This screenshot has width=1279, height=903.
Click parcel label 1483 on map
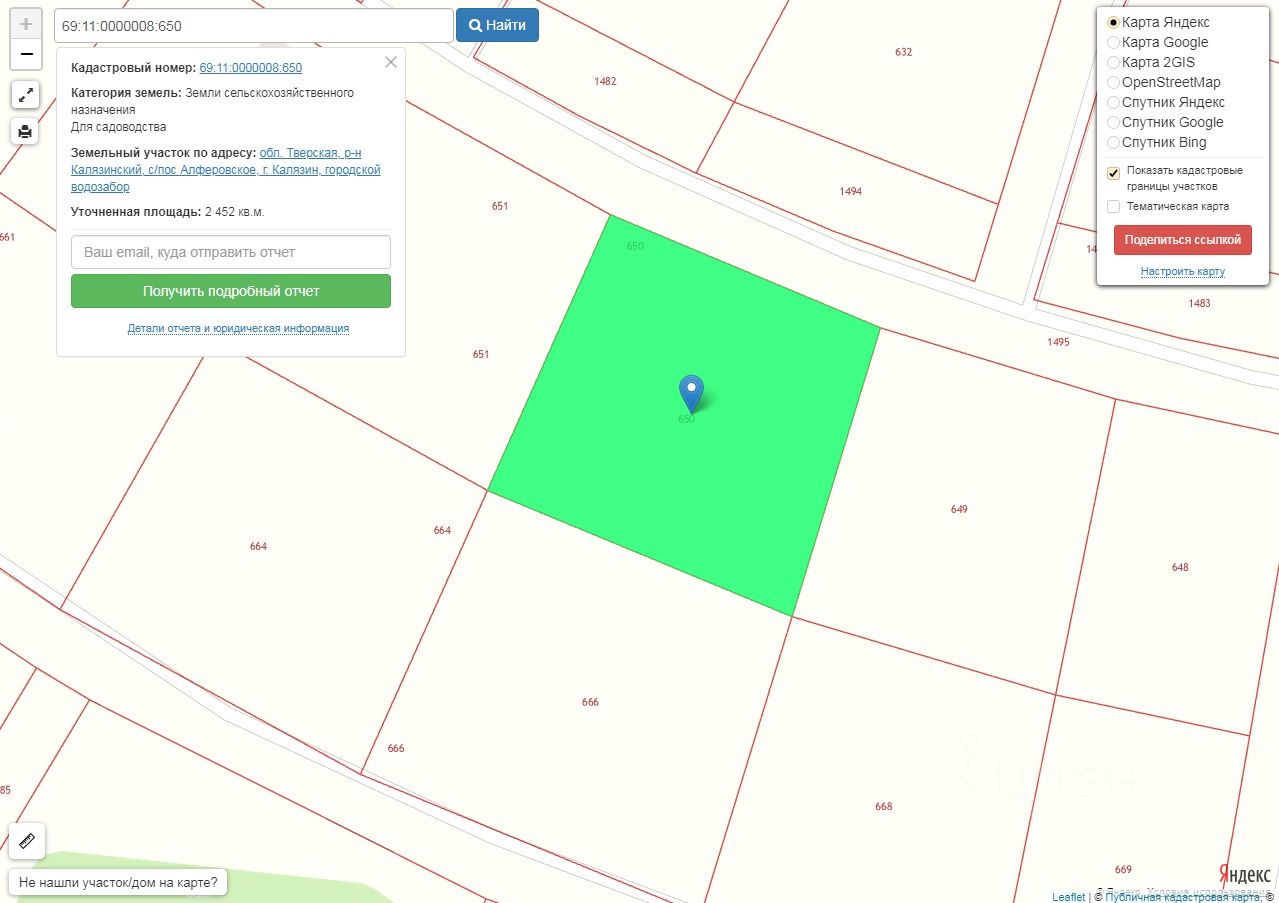(1199, 303)
